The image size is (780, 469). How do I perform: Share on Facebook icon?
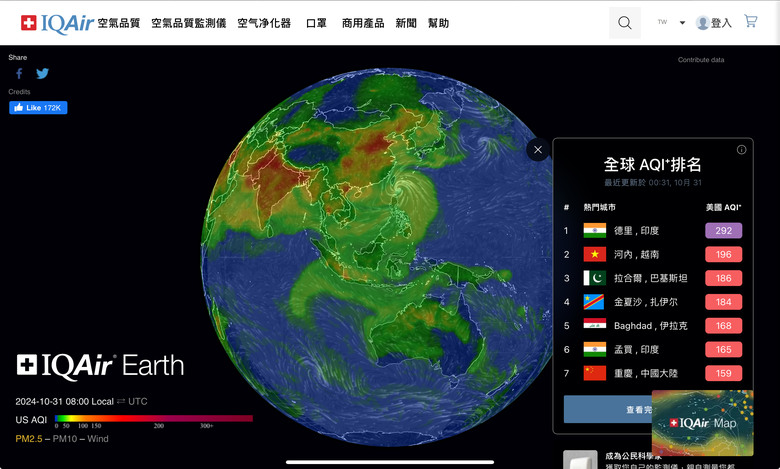tap(19, 74)
